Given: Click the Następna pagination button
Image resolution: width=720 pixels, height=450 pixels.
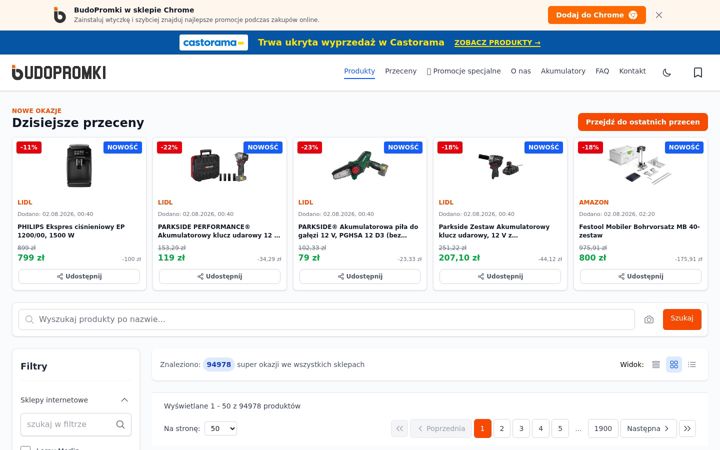Looking at the screenshot, I should point(648,428).
